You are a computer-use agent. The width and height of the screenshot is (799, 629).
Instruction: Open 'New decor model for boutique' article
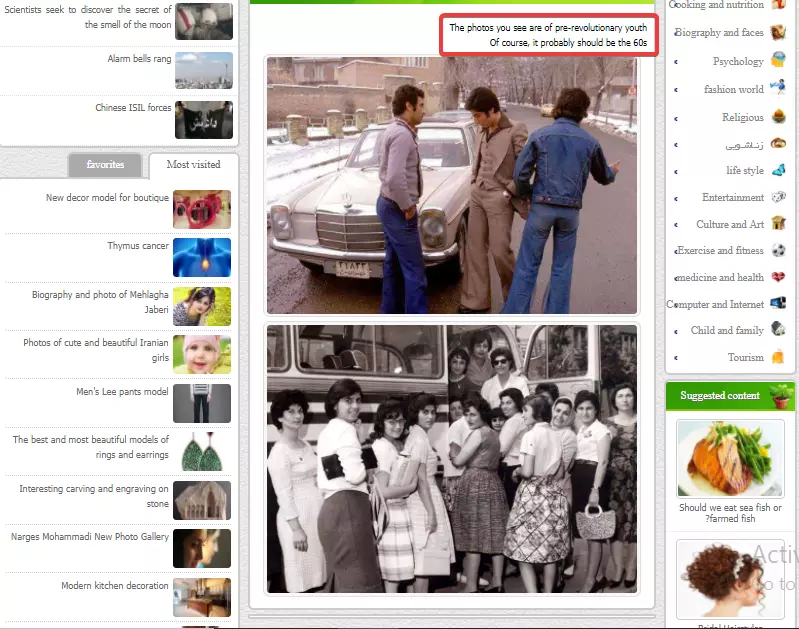point(107,197)
